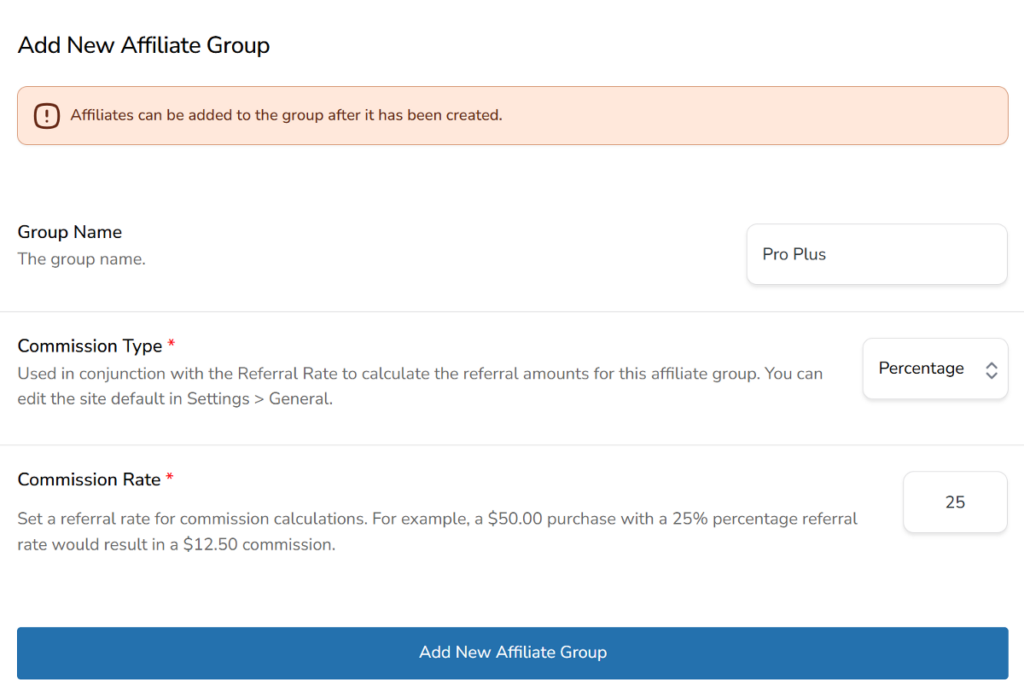Click the Commission Rate label text
Image resolution: width=1024 pixels, height=691 pixels.
[x=87, y=479]
